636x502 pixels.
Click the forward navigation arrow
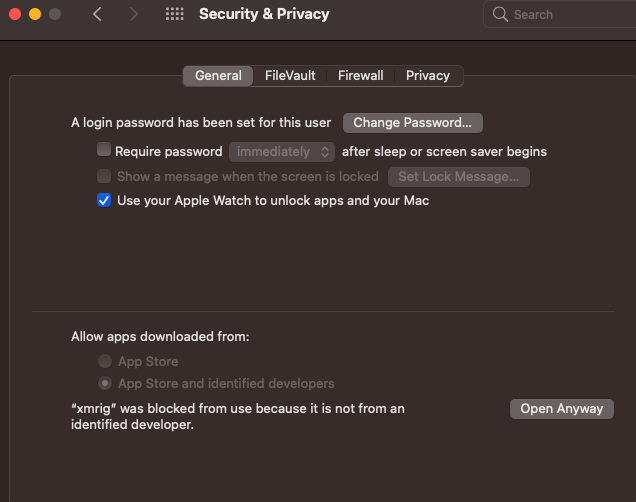tap(134, 14)
